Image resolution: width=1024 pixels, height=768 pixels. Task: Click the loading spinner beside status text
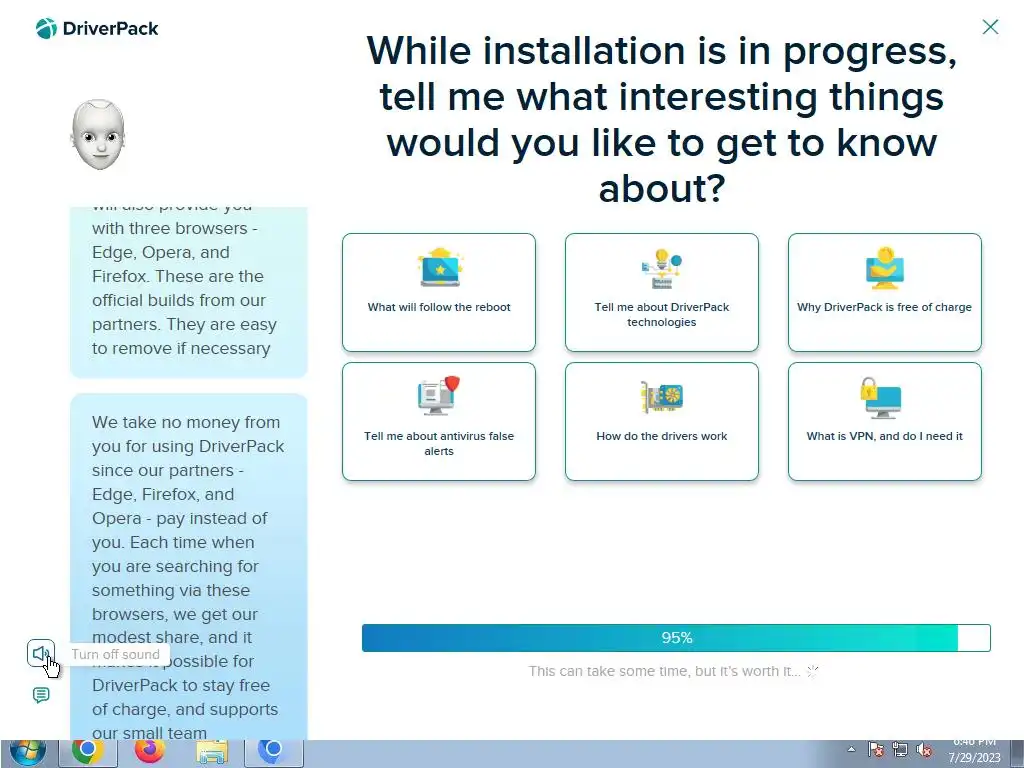pos(812,671)
